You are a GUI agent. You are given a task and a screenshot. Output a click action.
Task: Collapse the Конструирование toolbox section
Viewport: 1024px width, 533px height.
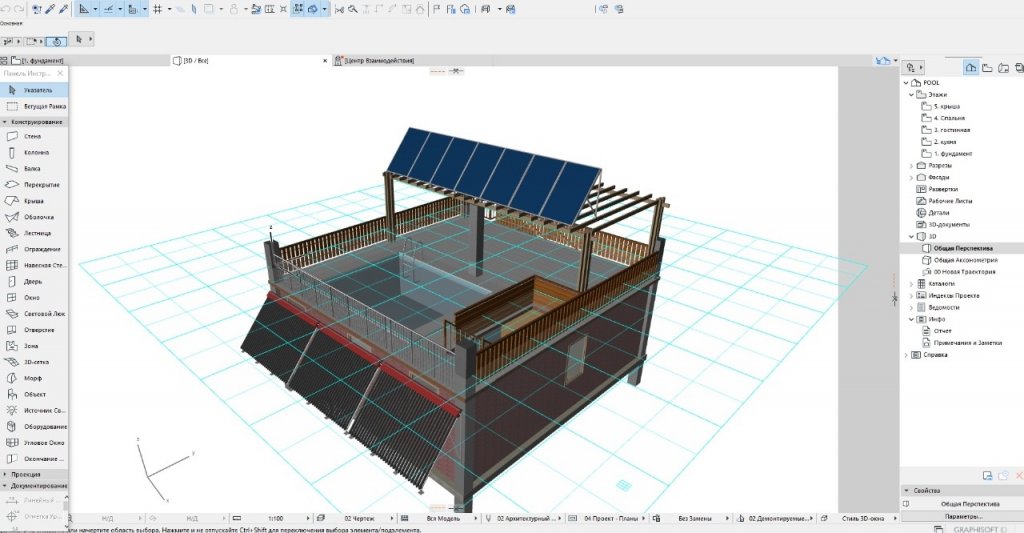[x=5, y=122]
